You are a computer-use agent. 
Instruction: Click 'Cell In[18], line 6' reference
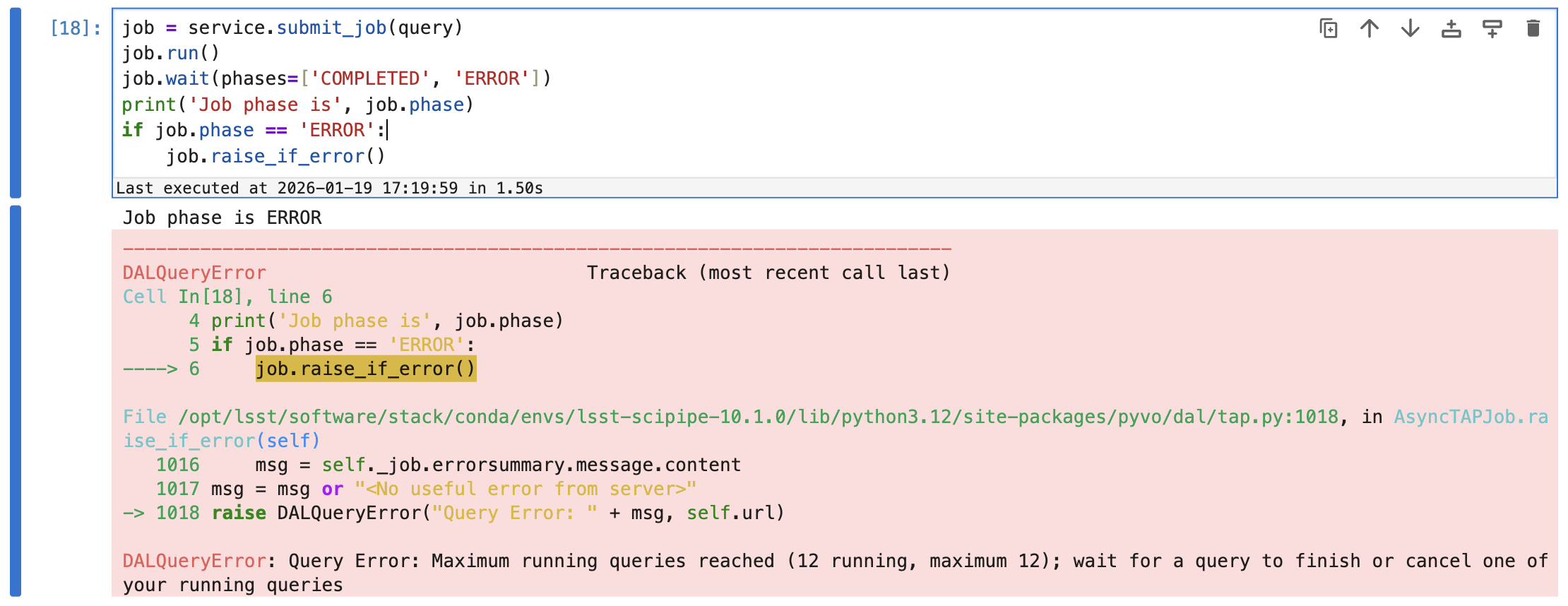[227, 297]
